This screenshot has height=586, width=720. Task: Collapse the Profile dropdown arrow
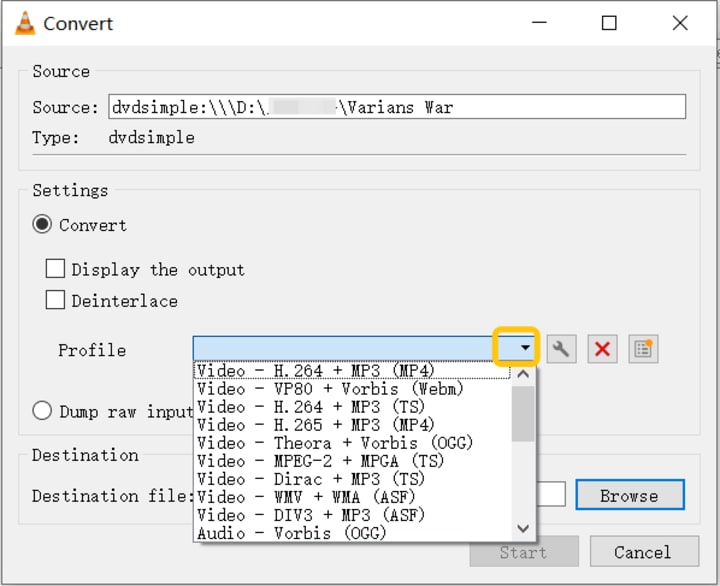(x=525, y=348)
